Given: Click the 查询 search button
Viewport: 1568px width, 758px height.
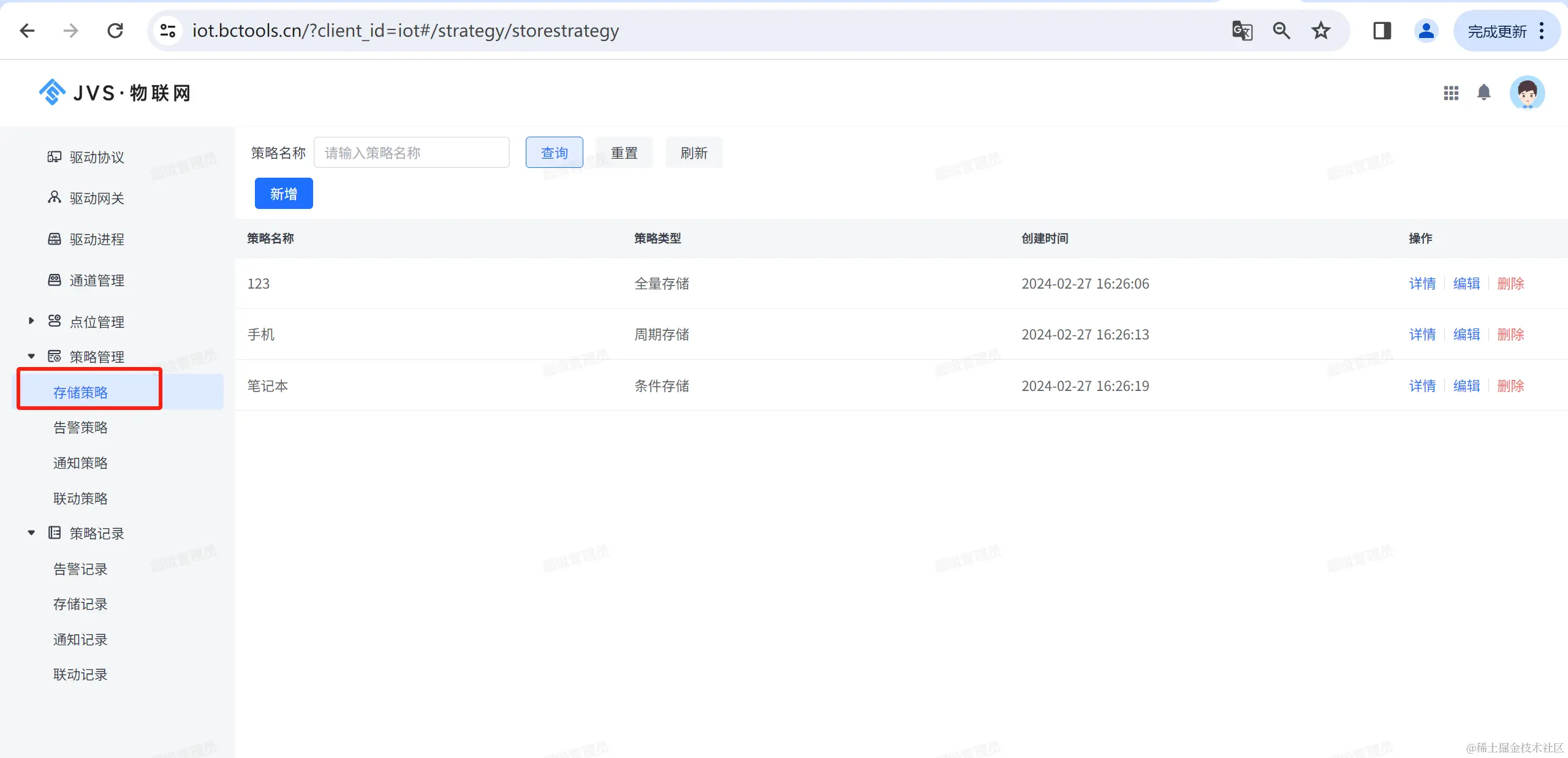Looking at the screenshot, I should 554,153.
